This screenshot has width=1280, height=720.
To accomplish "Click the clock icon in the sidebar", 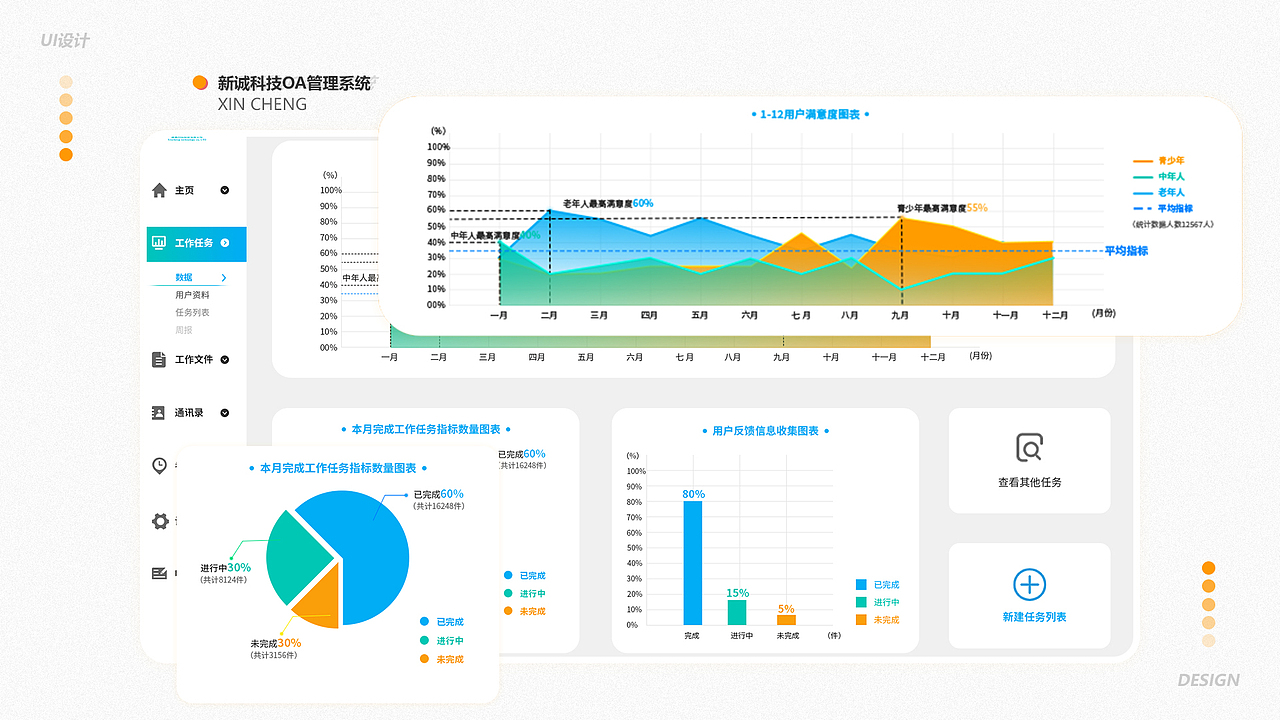I will (x=159, y=465).
